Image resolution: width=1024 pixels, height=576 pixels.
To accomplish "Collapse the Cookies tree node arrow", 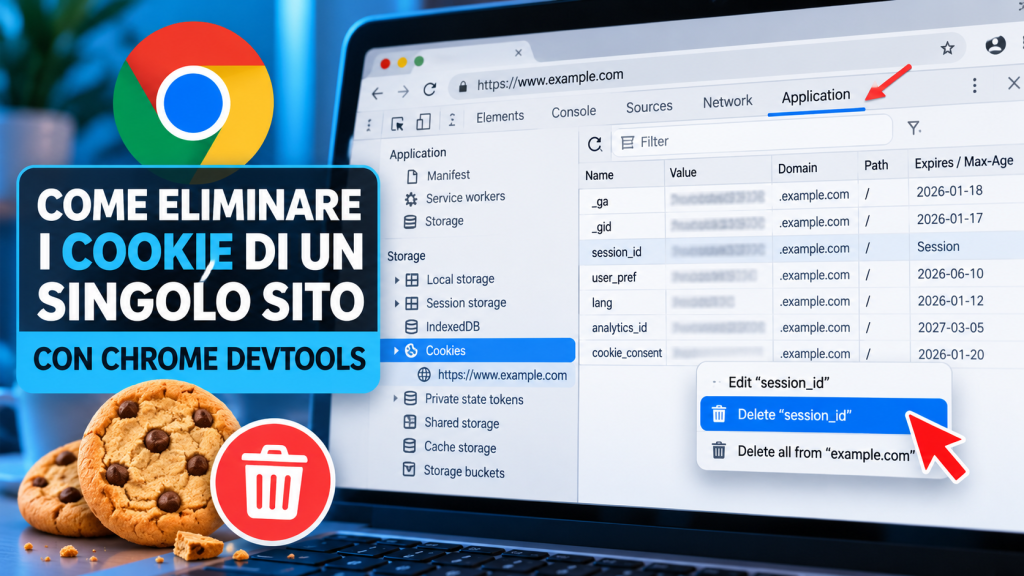I will (x=396, y=351).
